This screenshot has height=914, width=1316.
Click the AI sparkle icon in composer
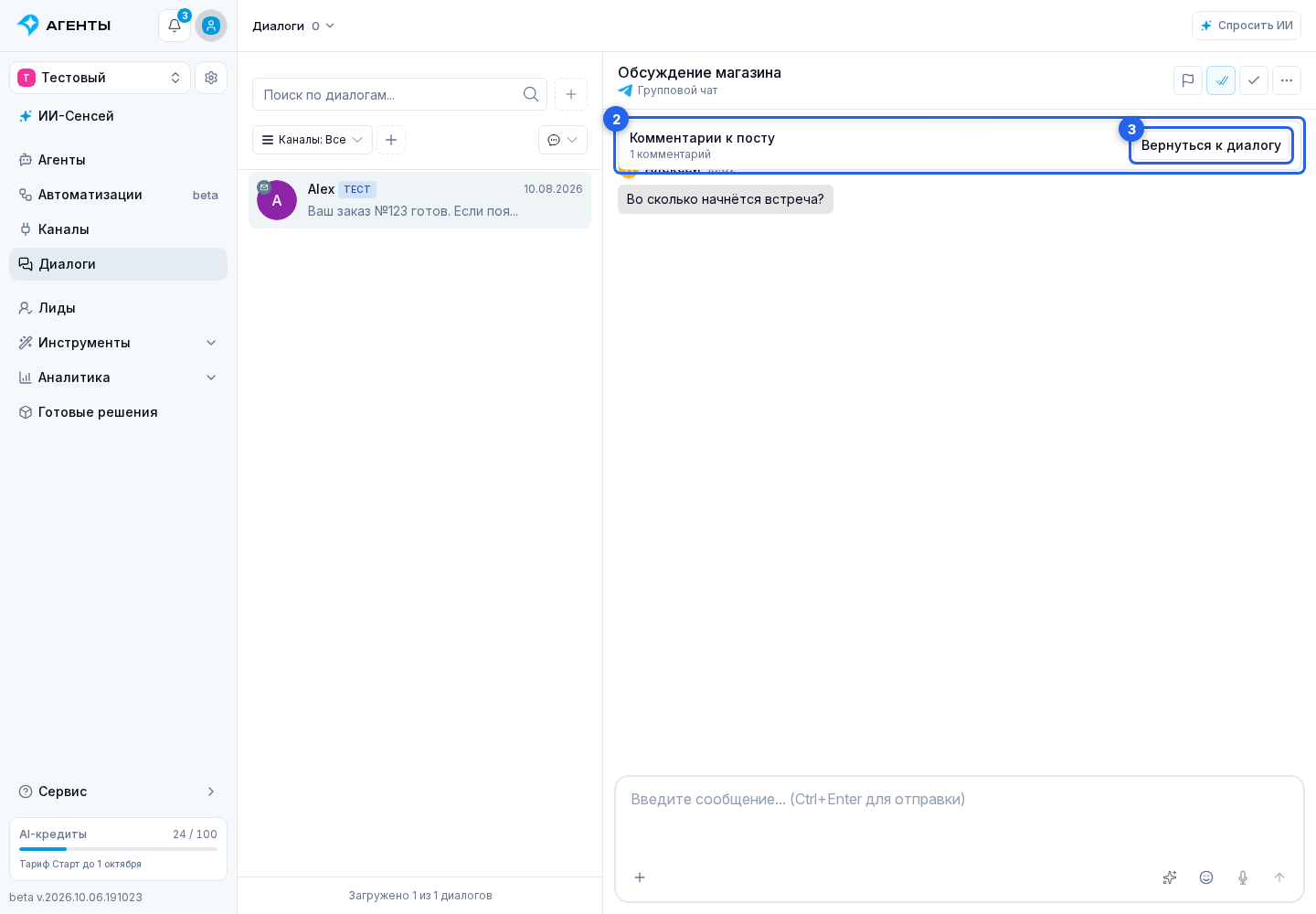1170,877
